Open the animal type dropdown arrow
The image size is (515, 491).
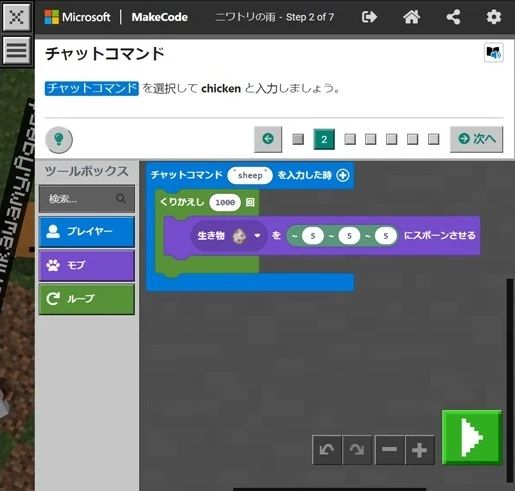257,236
